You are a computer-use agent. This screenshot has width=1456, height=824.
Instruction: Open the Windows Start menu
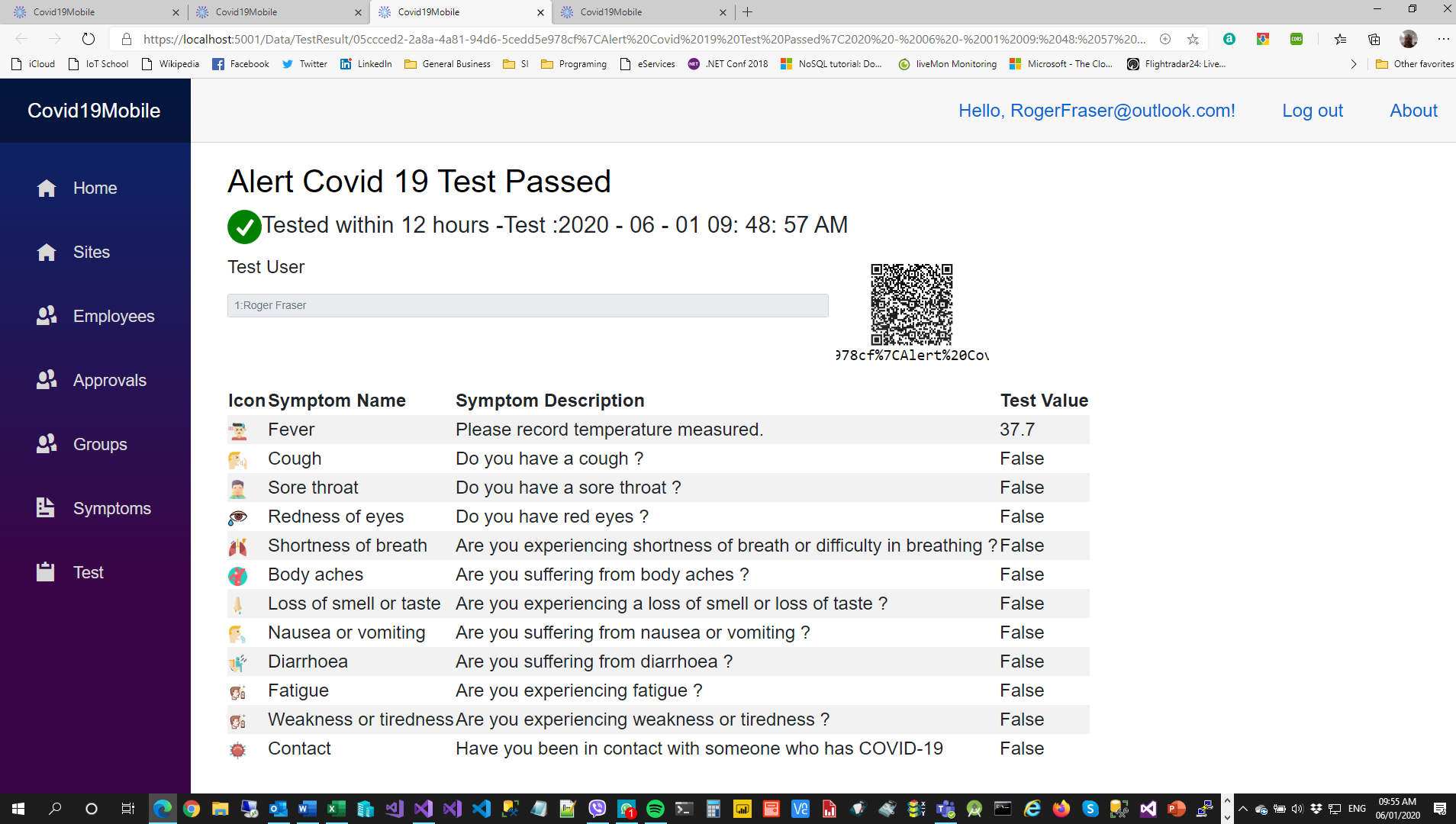pyautogui.click(x=18, y=809)
